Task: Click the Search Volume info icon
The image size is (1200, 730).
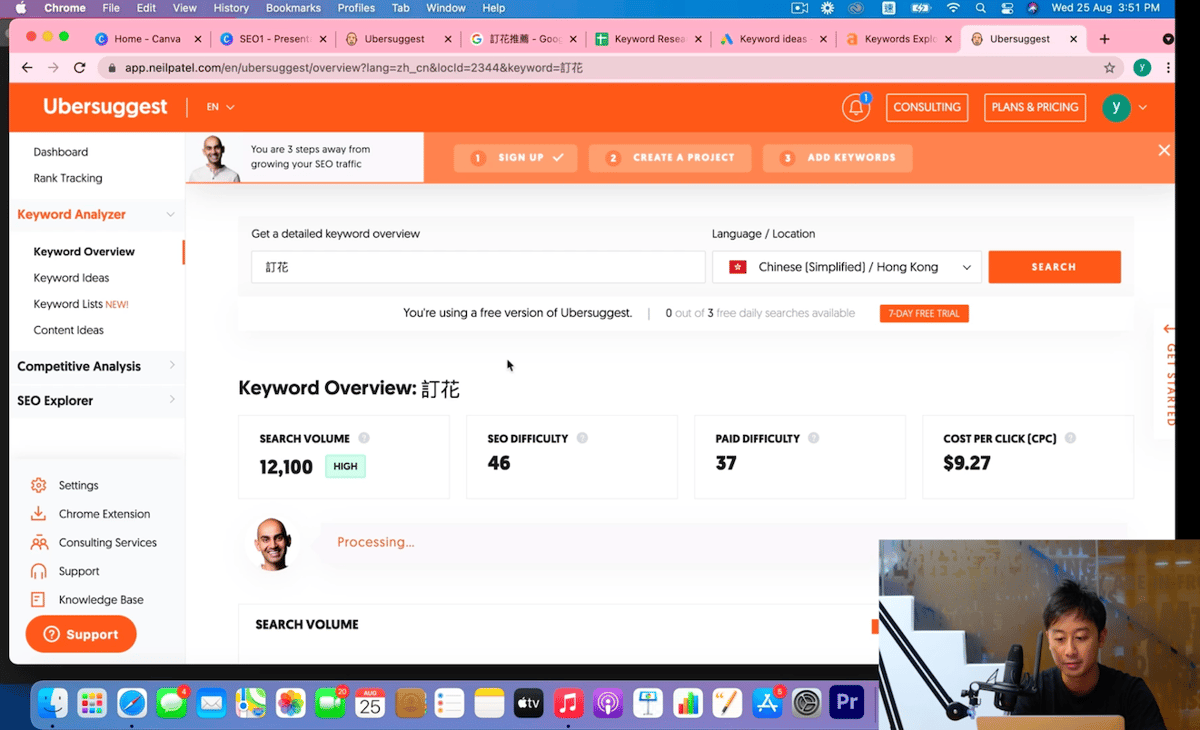Action: coord(364,438)
